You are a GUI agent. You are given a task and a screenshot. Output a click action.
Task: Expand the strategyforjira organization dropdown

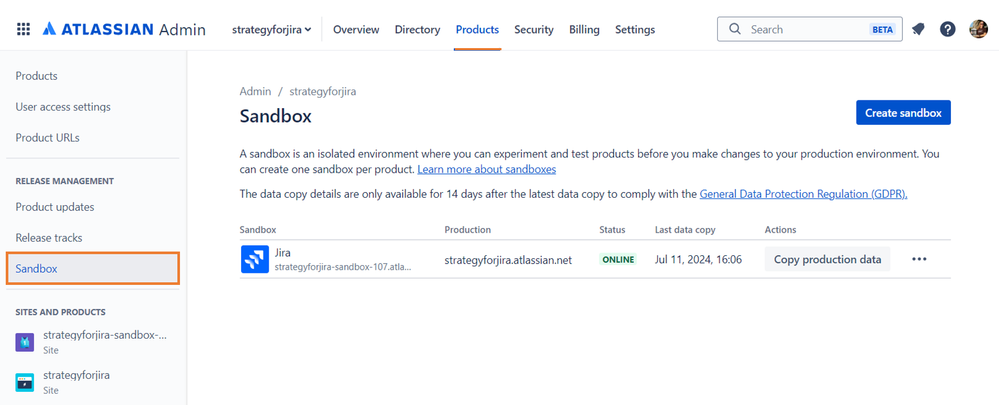(271, 29)
